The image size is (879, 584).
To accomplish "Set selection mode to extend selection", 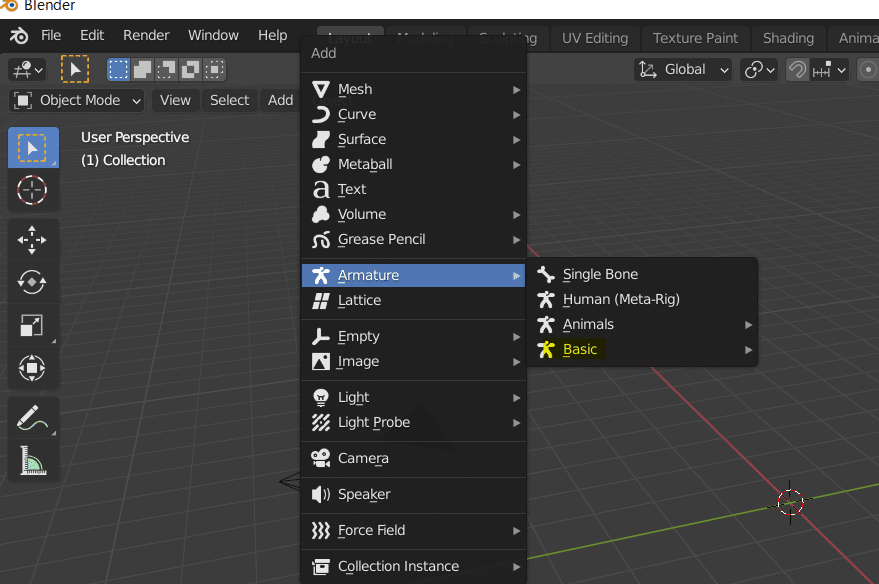I will pyautogui.click(x=142, y=69).
